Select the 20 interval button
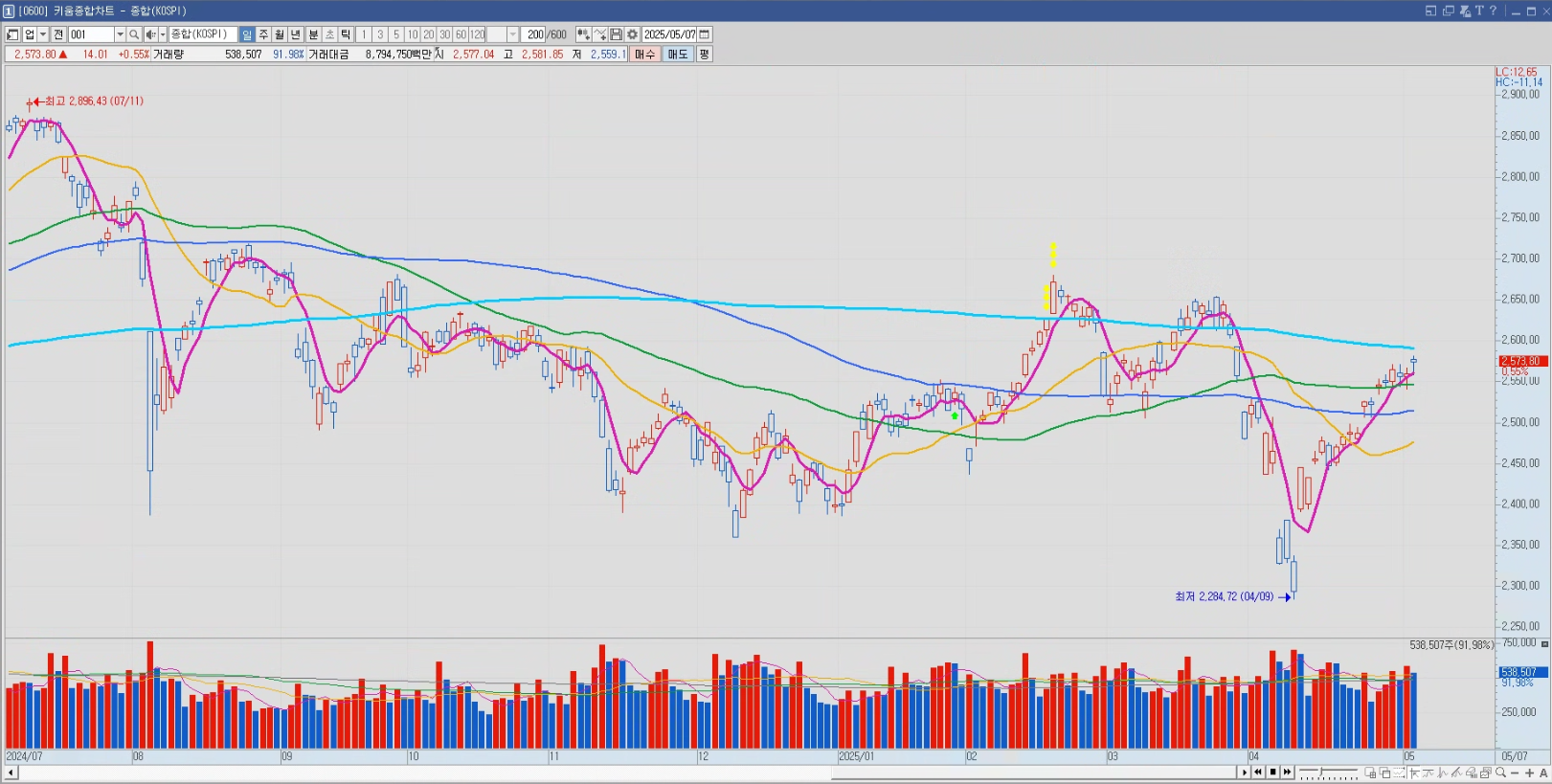Viewport: 1552px width, 784px height. coord(428,34)
